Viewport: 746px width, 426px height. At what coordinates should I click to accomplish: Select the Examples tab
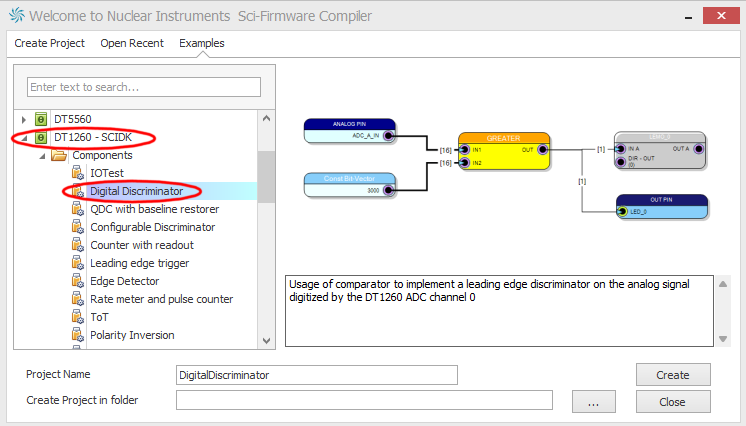coord(202,43)
